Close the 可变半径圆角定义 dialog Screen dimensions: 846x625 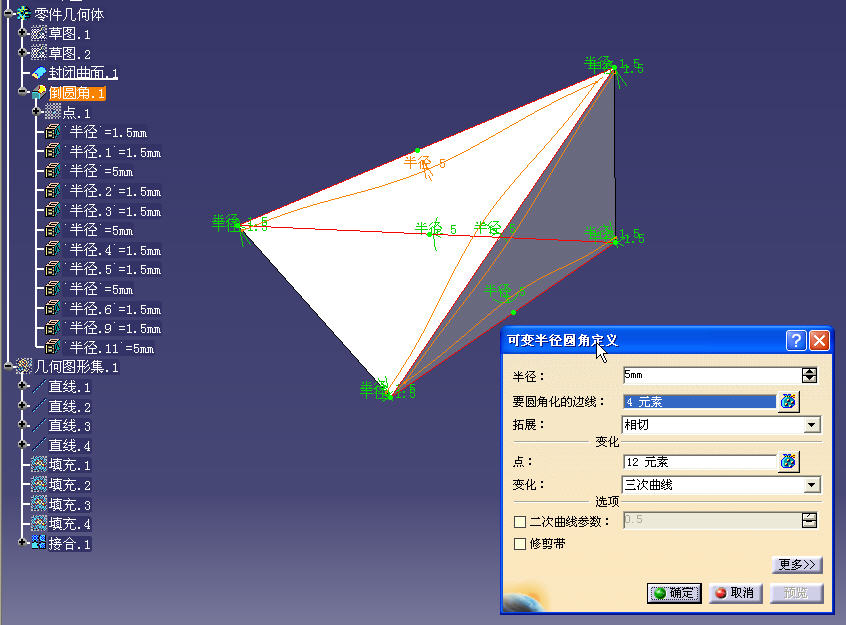point(819,341)
